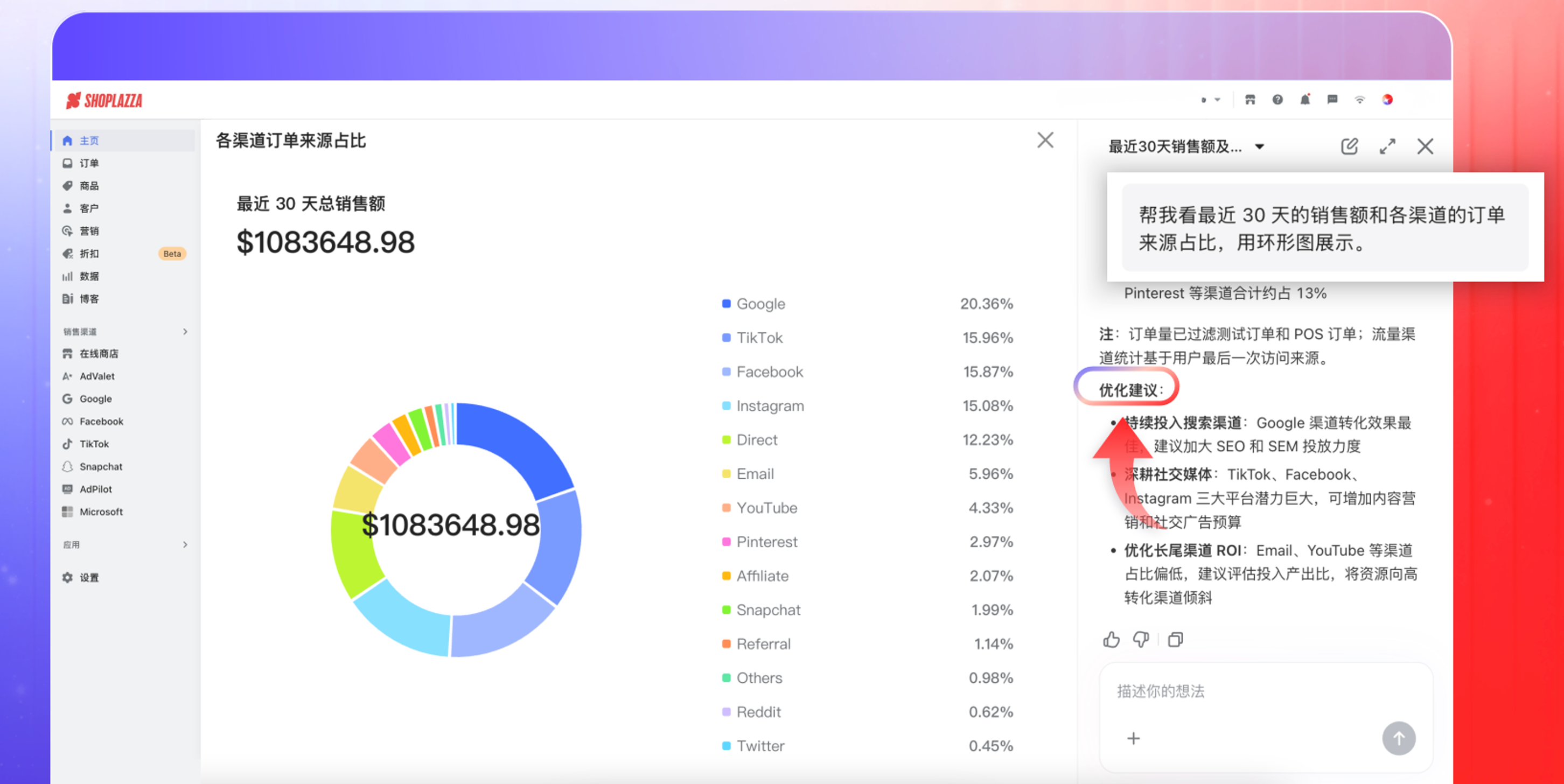Click the user prompt message bubble
The width and height of the screenshot is (1564, 784).
1325,228
